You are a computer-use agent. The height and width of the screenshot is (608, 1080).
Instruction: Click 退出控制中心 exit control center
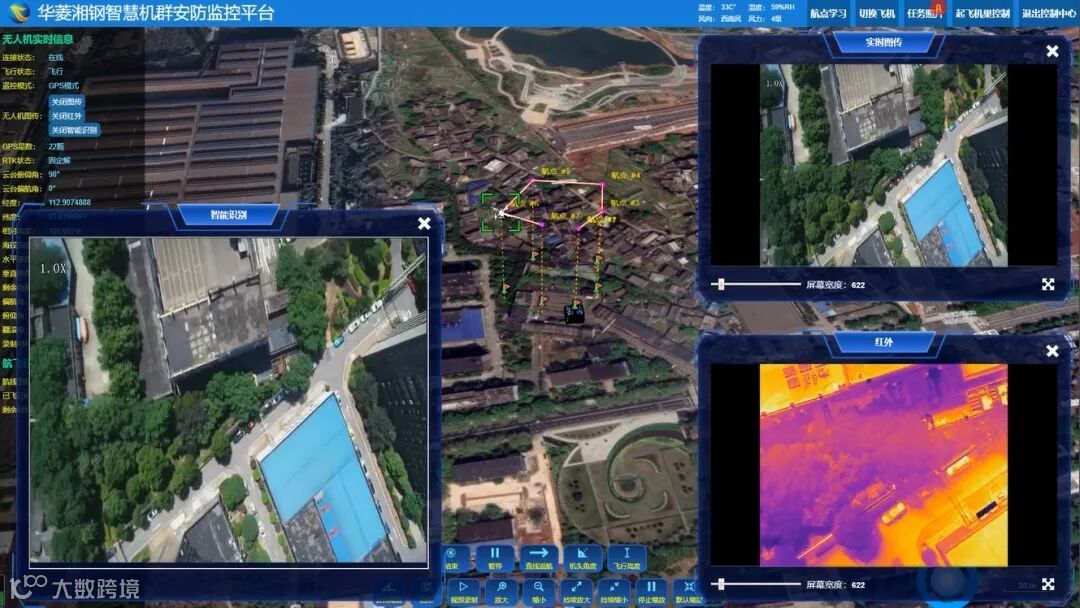[x=1048, y=13]
